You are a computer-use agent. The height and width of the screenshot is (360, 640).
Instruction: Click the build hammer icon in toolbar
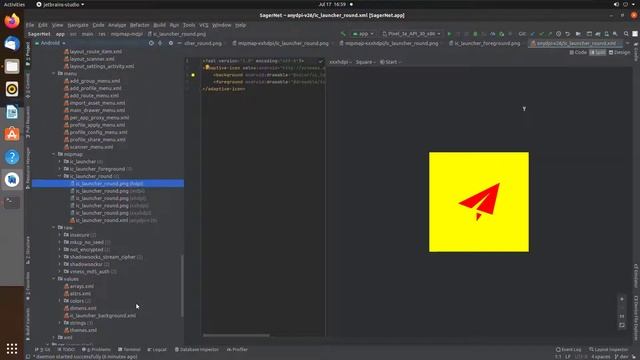coord(343,34)
